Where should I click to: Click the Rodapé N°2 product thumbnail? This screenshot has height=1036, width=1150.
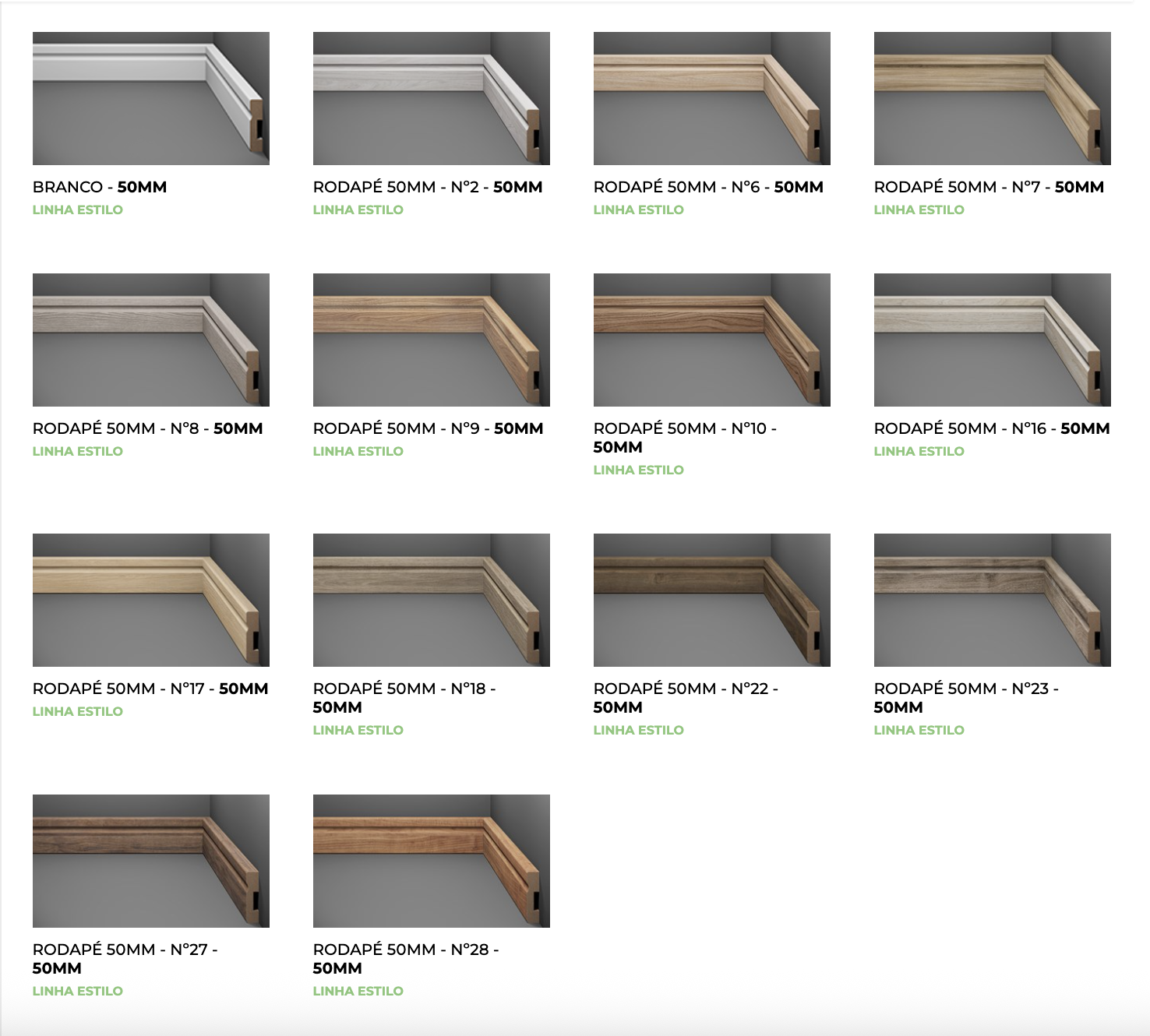click(431, 98)
